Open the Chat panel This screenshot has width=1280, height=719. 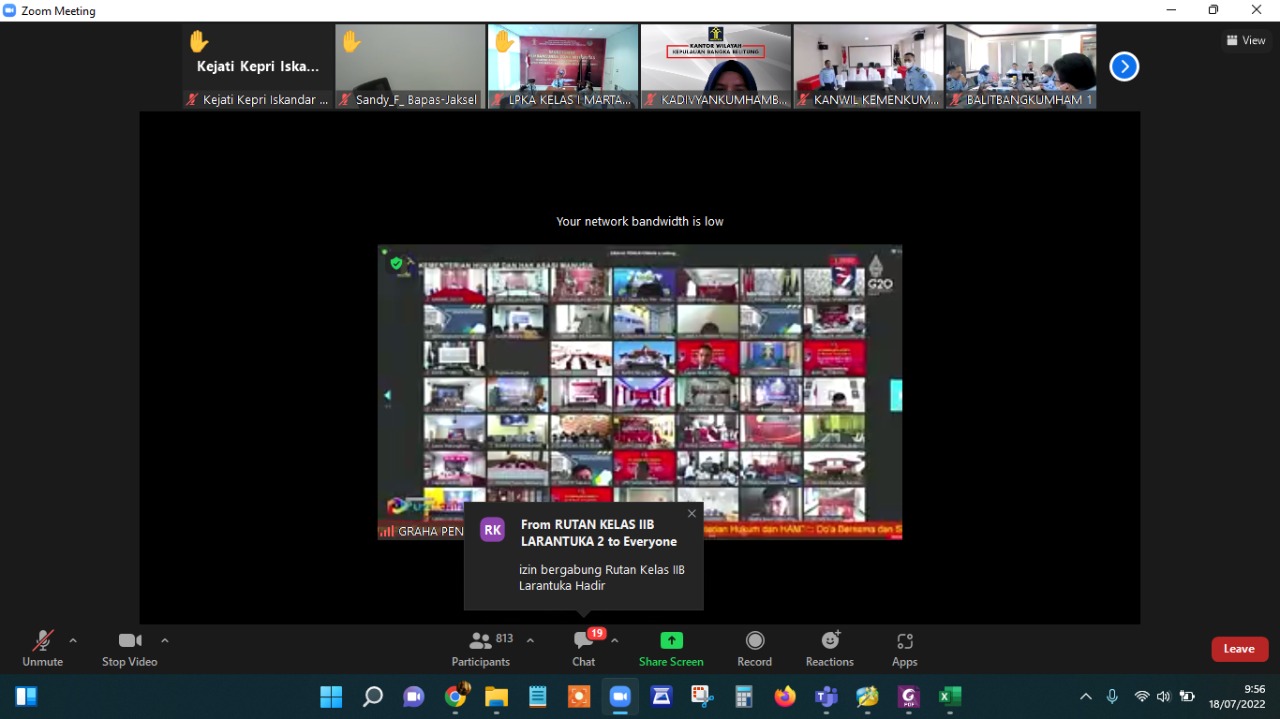[584, 648]
